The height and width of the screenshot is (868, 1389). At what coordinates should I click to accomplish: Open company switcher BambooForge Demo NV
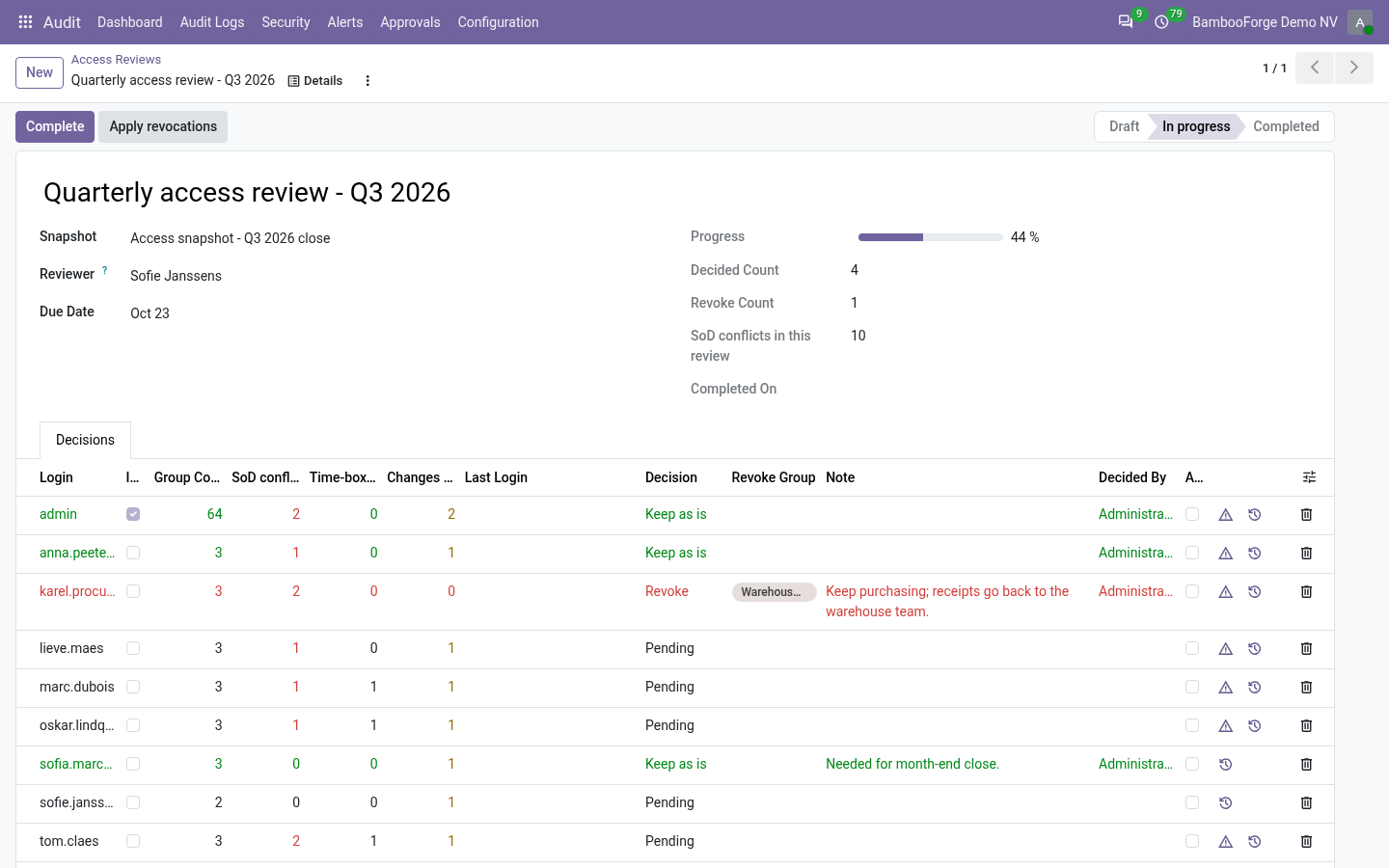(x=1265, y=22)
